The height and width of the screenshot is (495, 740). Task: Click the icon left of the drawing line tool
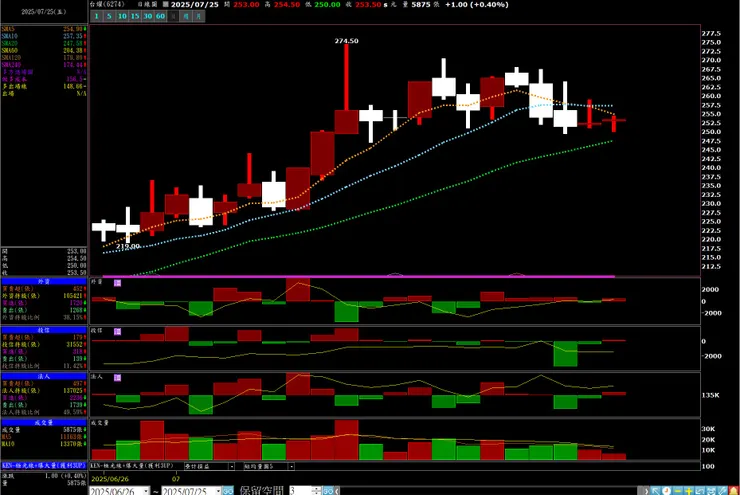pyautogui.click(x=711, y=491)
